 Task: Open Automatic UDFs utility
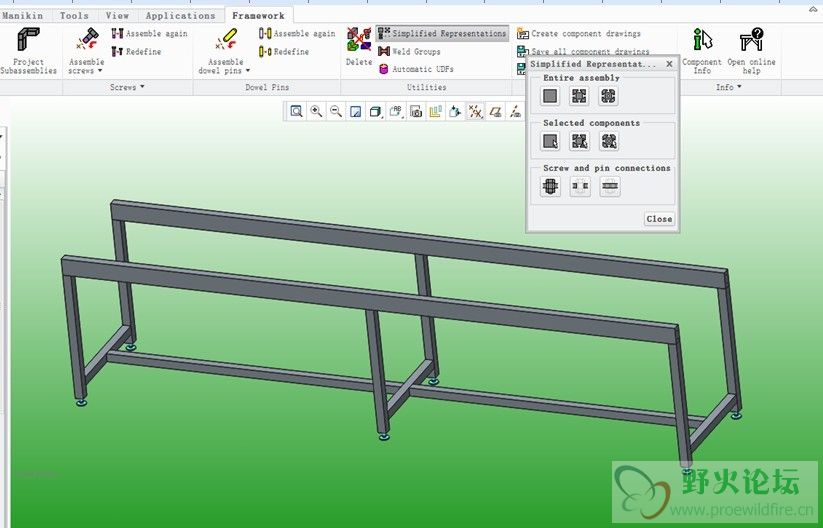416,69
